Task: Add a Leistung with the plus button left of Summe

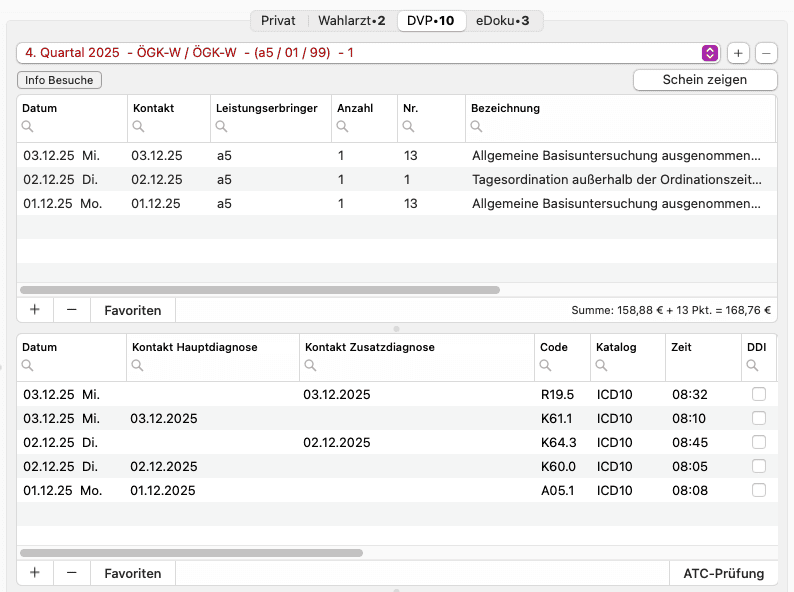Action: [35, 310]
